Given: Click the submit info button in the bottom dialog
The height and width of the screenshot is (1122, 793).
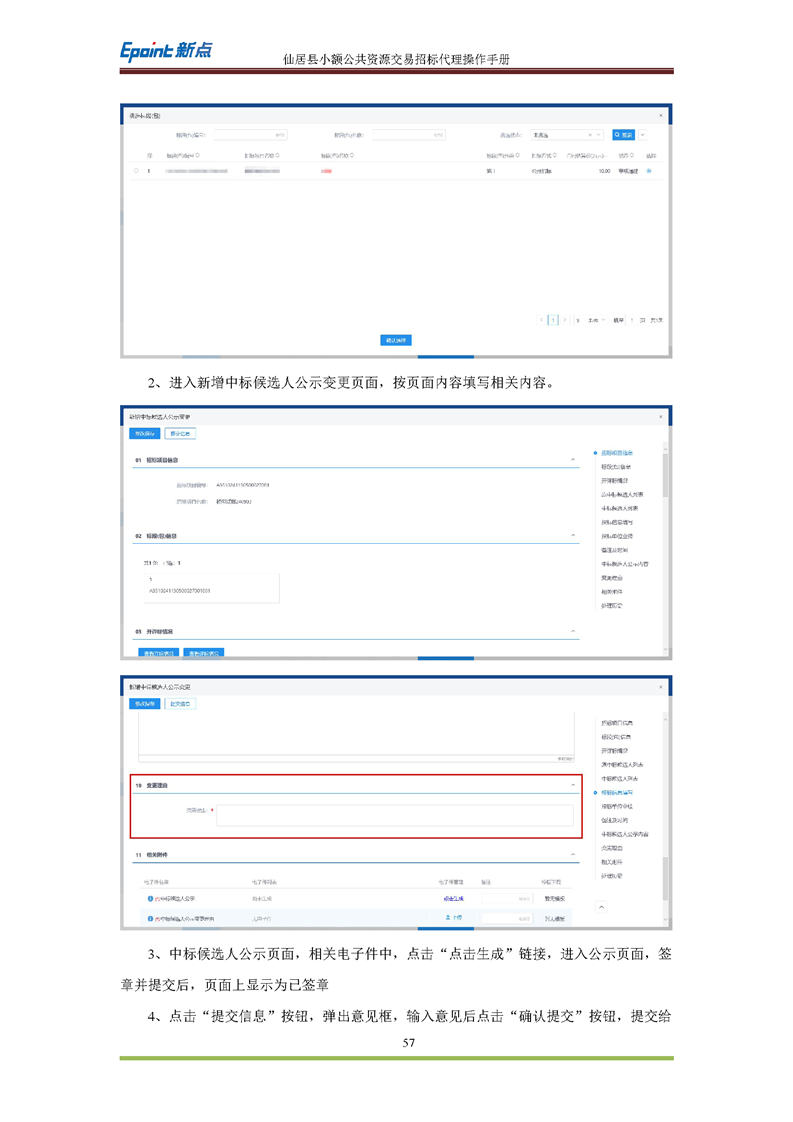Looking at the screenshot, I should tap(180, 703).
